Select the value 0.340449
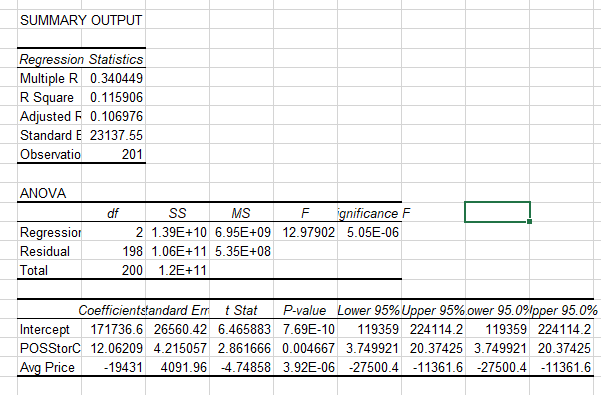Screen dimensions: 601x395 click(116, 78)
